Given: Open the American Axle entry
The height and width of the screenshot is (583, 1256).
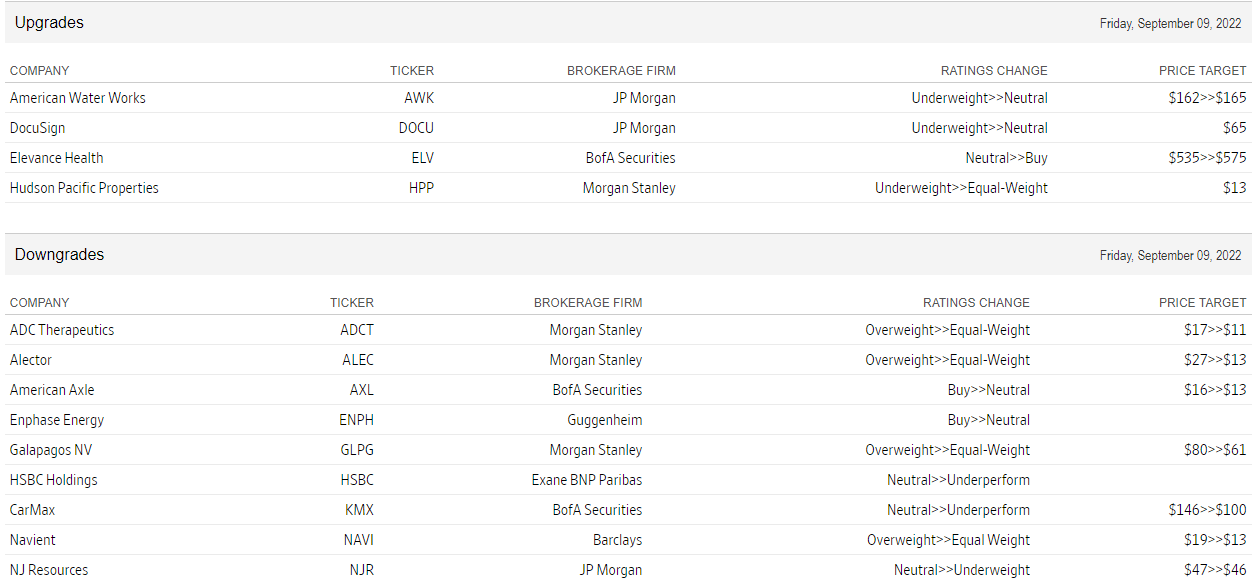Looking at the screenshot, I should [x=52, y=390].
